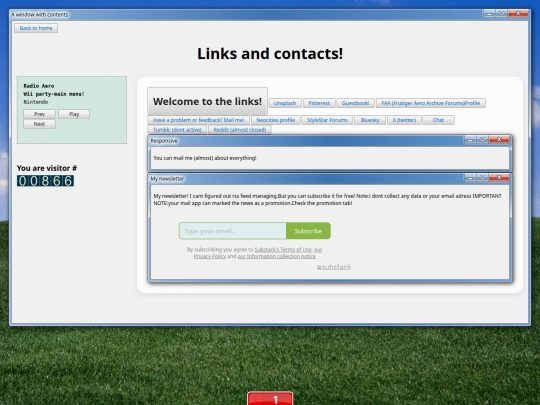Open Reddit (almost closed) link
540x405 pixels.
(x=240, y=129)
